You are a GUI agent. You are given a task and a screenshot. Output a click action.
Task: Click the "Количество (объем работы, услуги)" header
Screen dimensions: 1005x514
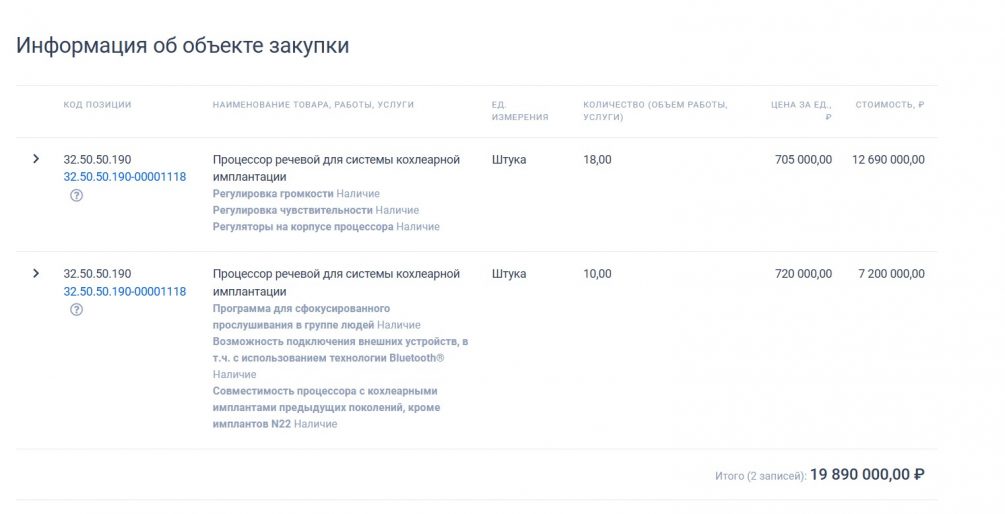point(655,110)
